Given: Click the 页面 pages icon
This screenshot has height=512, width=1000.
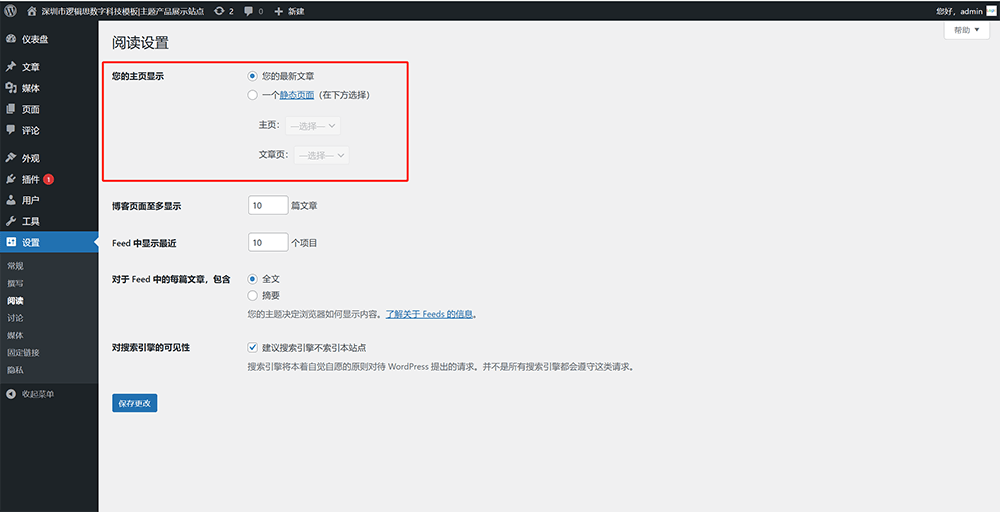Looking at the screenshot, I should pos(11,109).
